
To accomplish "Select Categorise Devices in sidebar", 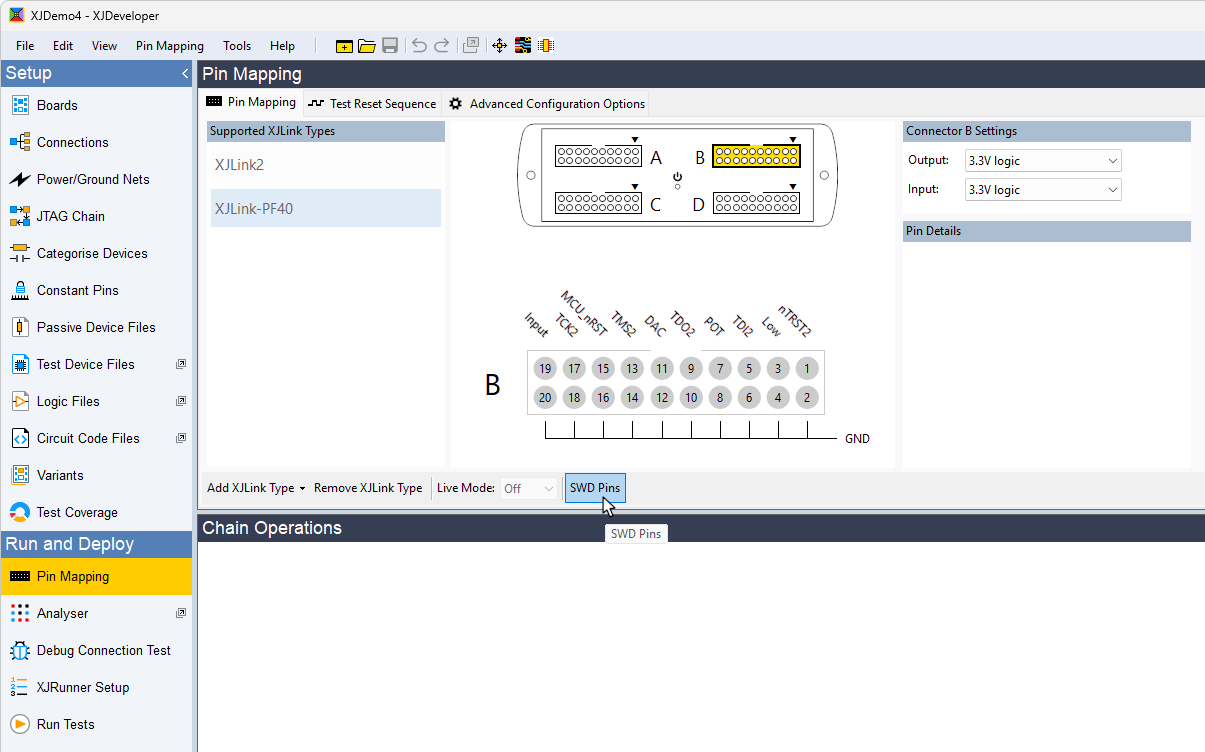I will point(96,253).
